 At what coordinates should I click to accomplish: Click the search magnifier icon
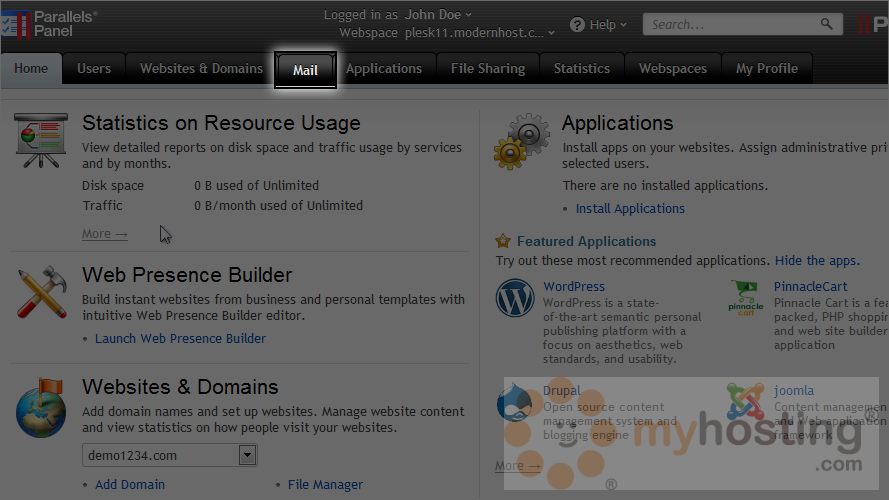(x=827, y=24)
